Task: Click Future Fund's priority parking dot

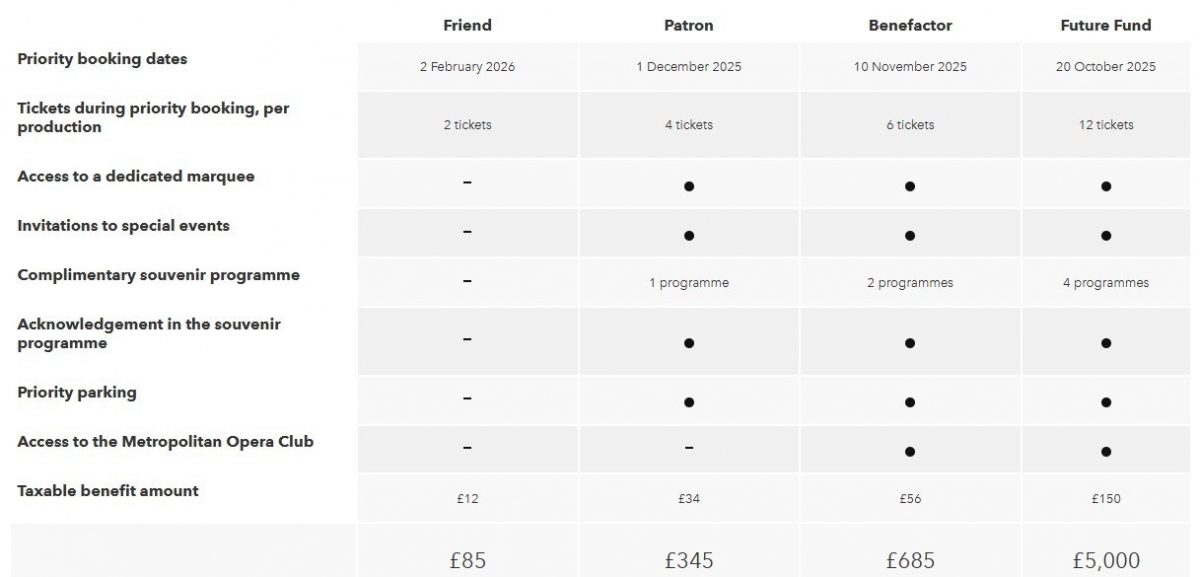Action: coord(1106,402)
